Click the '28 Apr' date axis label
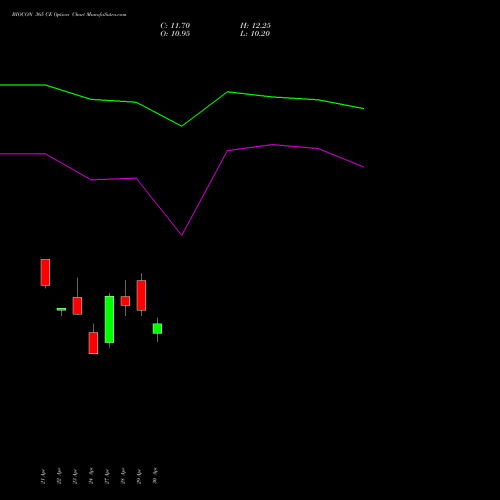 (123, 476)
